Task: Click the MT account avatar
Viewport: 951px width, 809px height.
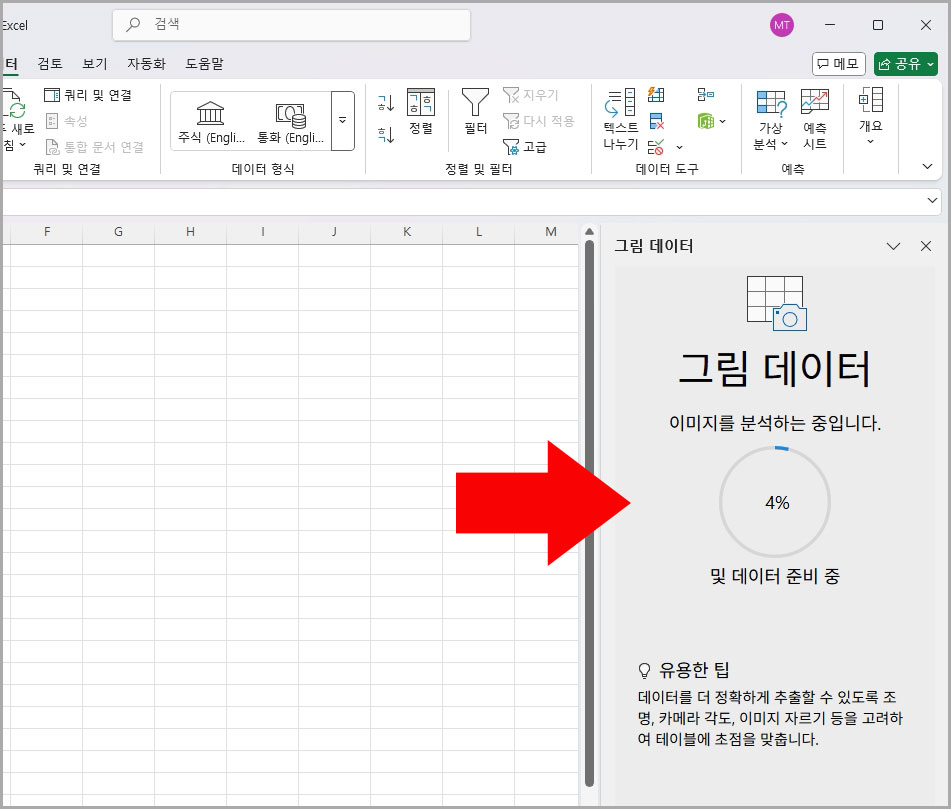Action: click(x=781, y=25)
